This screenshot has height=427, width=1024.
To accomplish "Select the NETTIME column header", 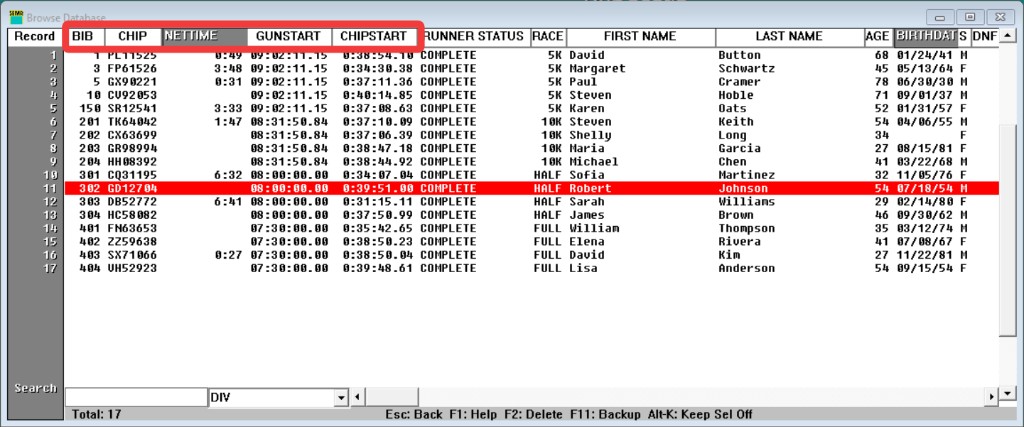I will pyautogui.click(x=204, y=37).
